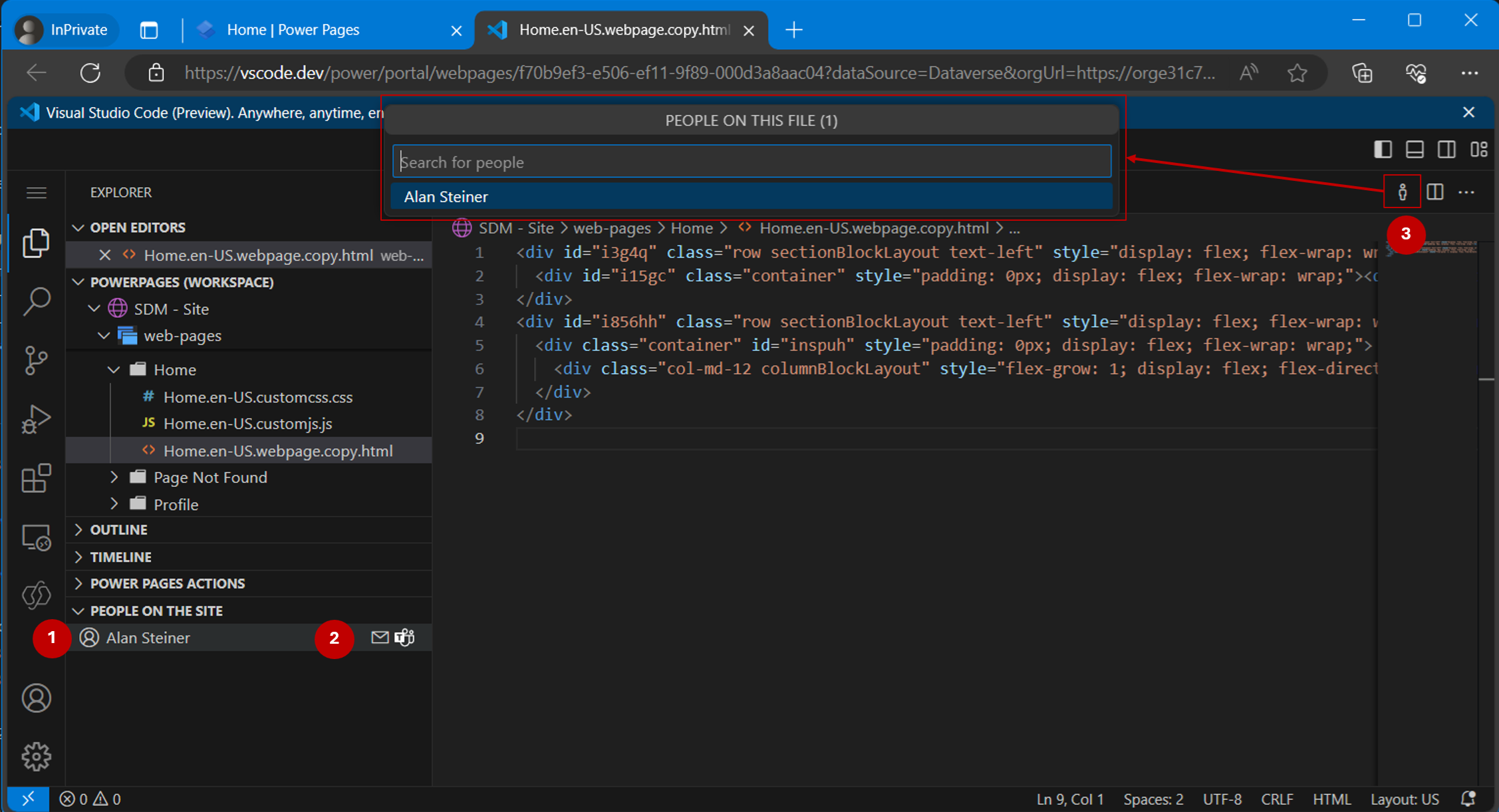1499x812 pixels.
Task: Switch to the Home Power Pages browser tab
Action: pyautogui.click(x=293, y=29)
